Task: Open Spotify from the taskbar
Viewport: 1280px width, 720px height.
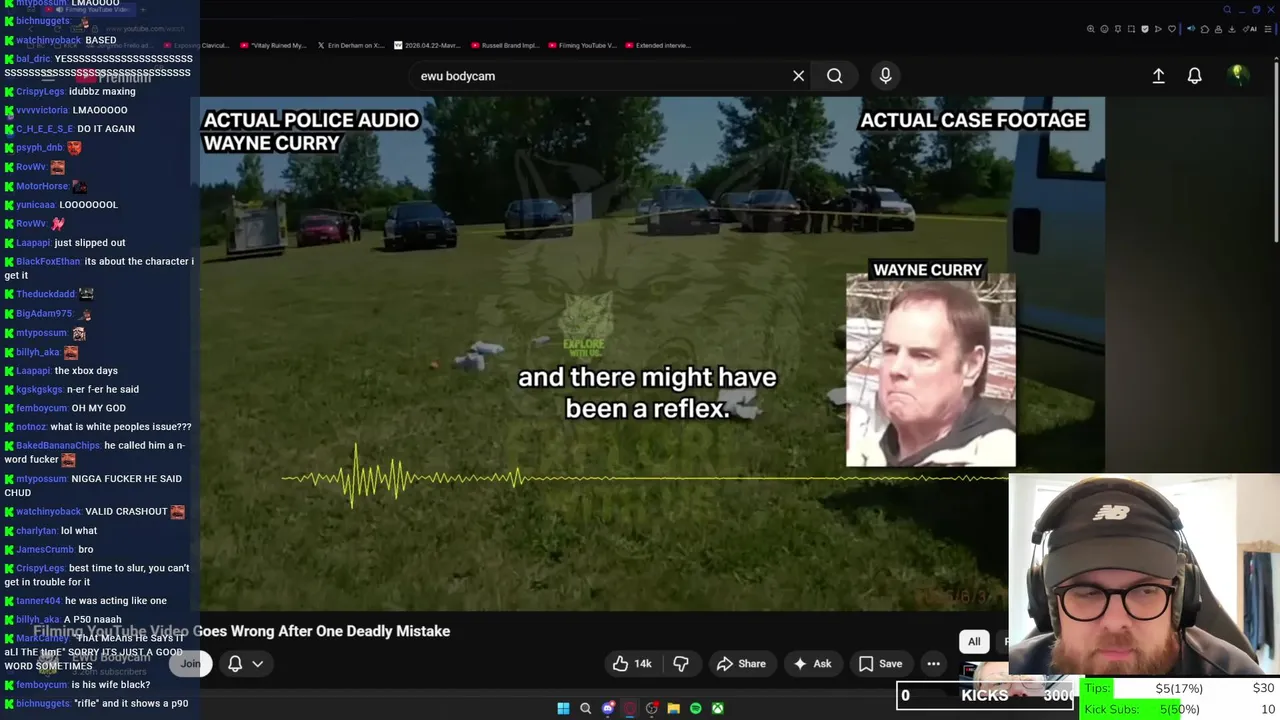Action: tap(696, 708)
